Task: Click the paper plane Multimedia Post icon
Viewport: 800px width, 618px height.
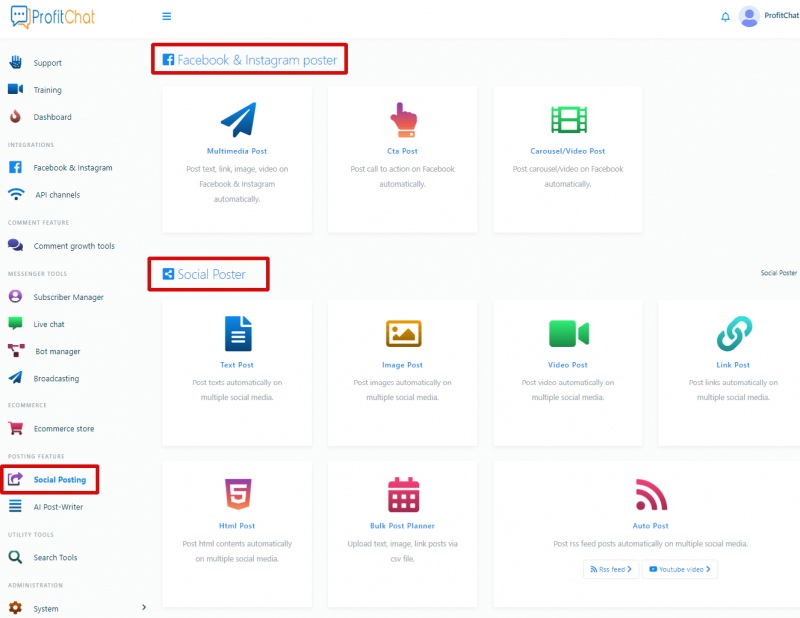Action: click(237, 120)
